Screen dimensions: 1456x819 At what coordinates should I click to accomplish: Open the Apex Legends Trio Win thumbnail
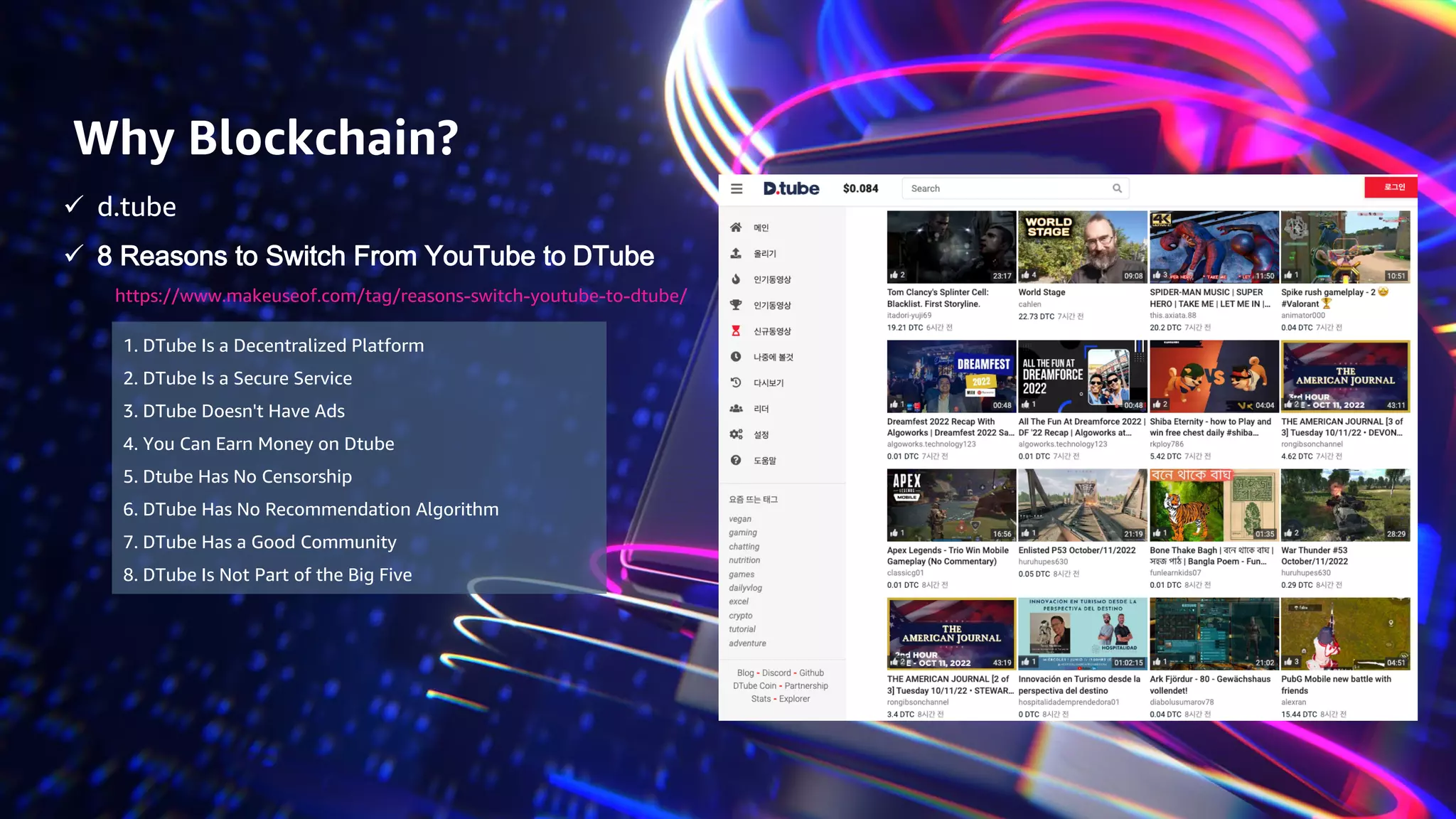[x=951, y=505]
